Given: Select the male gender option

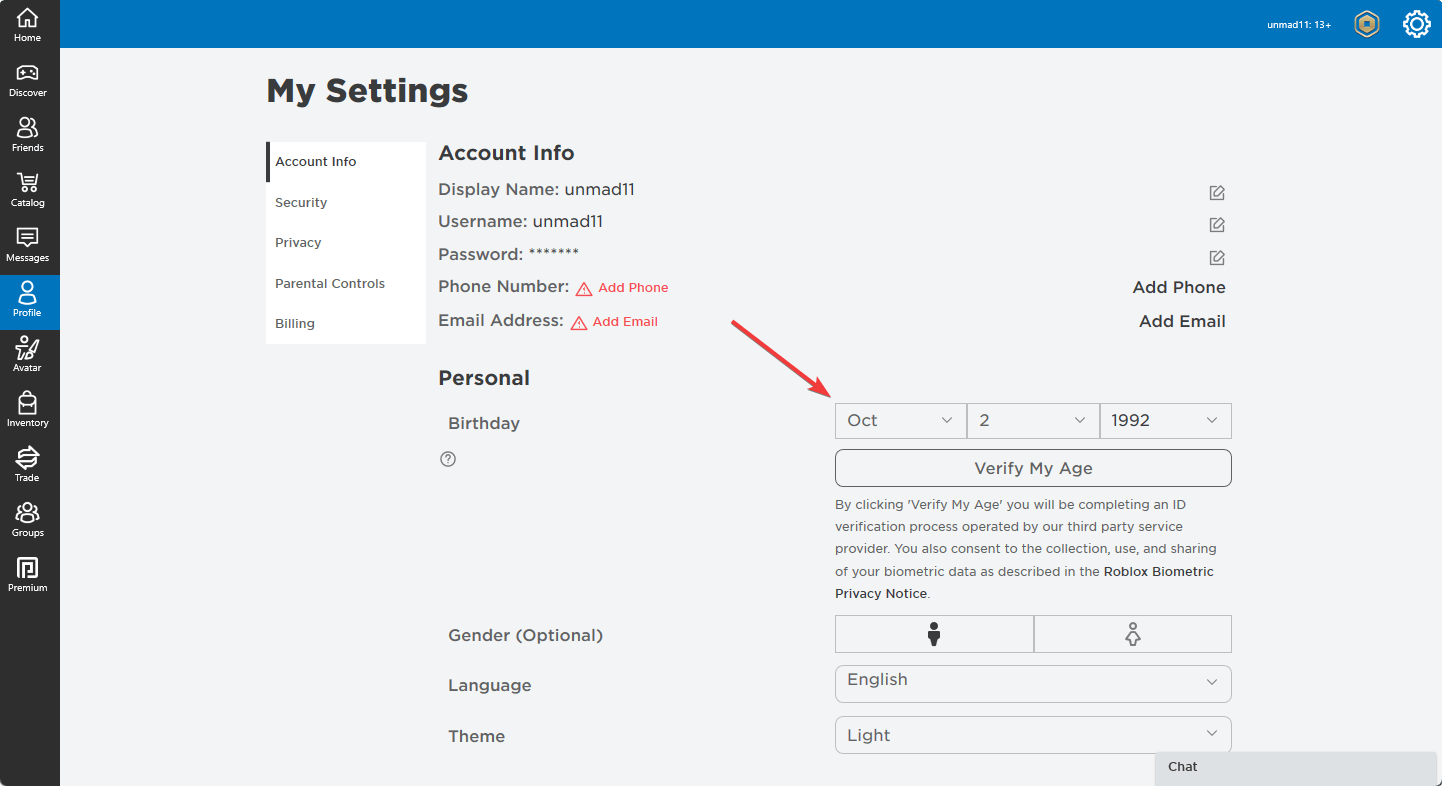Looking at the screenshot, I should [x=934, y=634].
